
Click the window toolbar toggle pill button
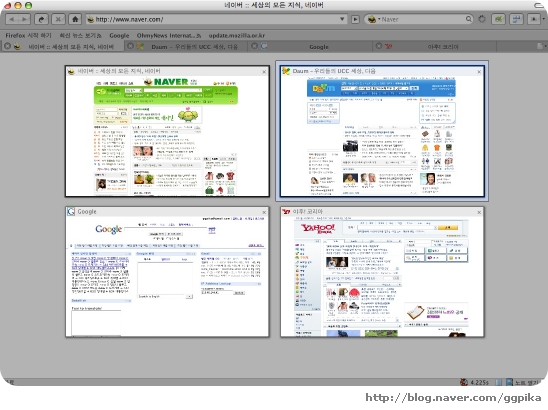click(x=540, y=5)
